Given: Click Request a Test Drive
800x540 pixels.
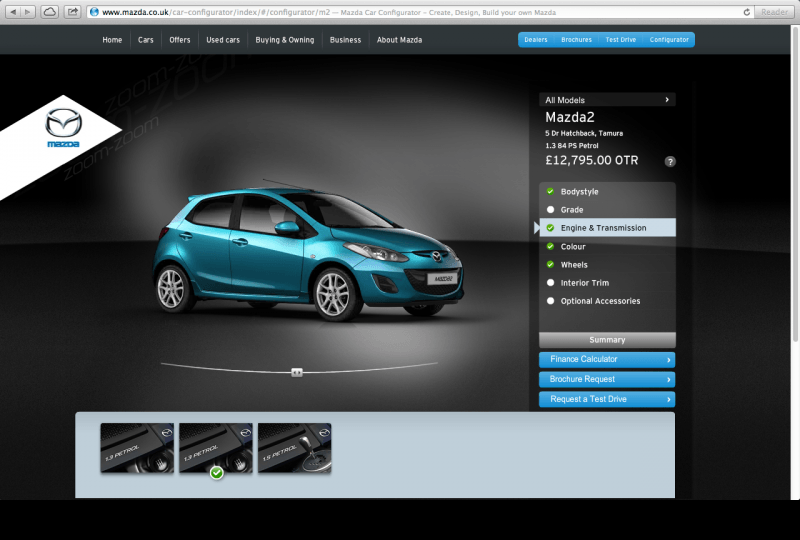Looking at the screenshot, I should tap(607, 399).
